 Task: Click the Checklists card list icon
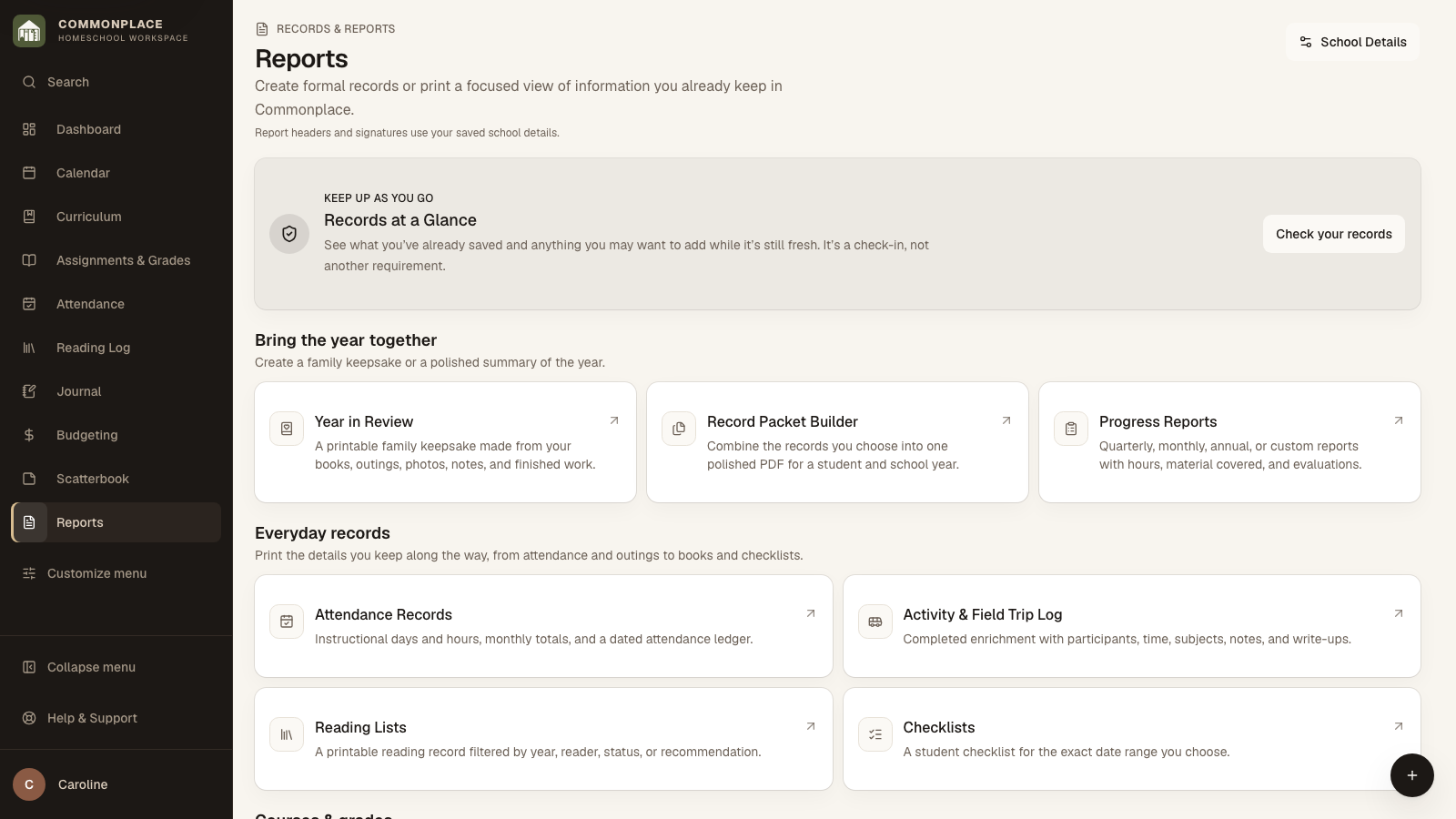875,734
